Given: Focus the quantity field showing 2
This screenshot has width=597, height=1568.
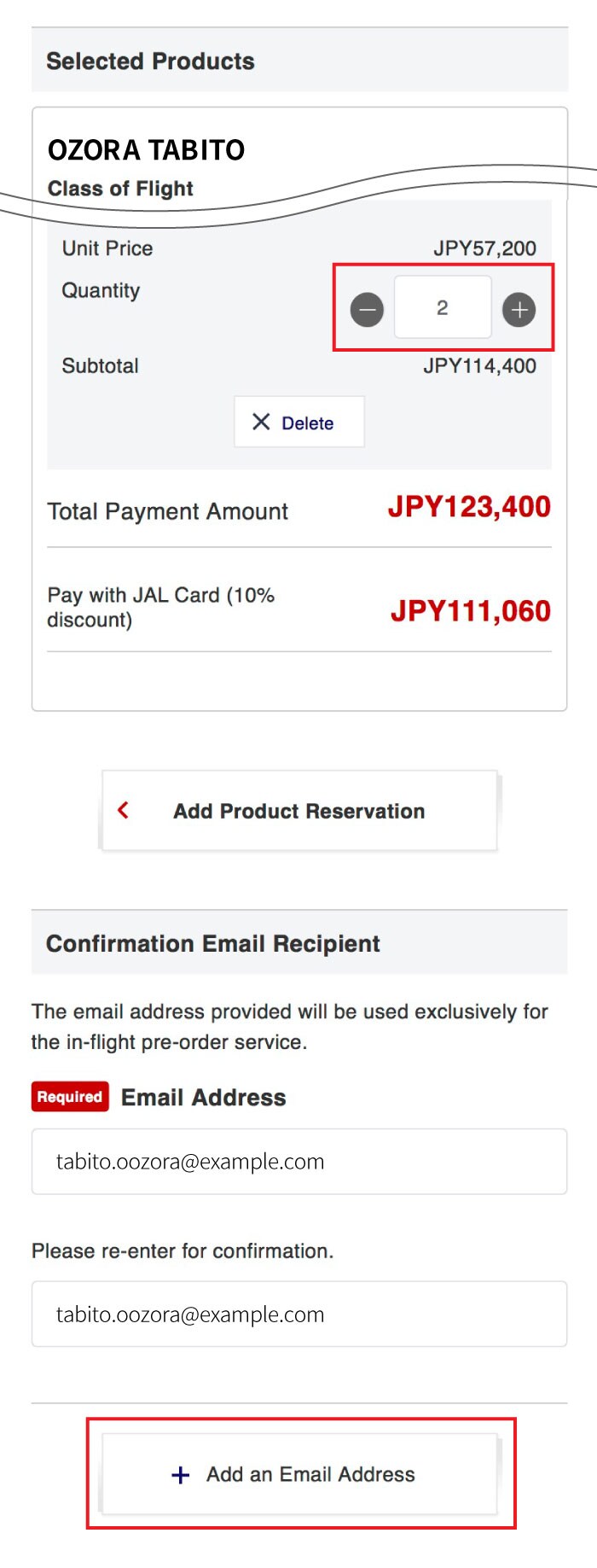Looking at the screenshot, I should click(442, 308).
